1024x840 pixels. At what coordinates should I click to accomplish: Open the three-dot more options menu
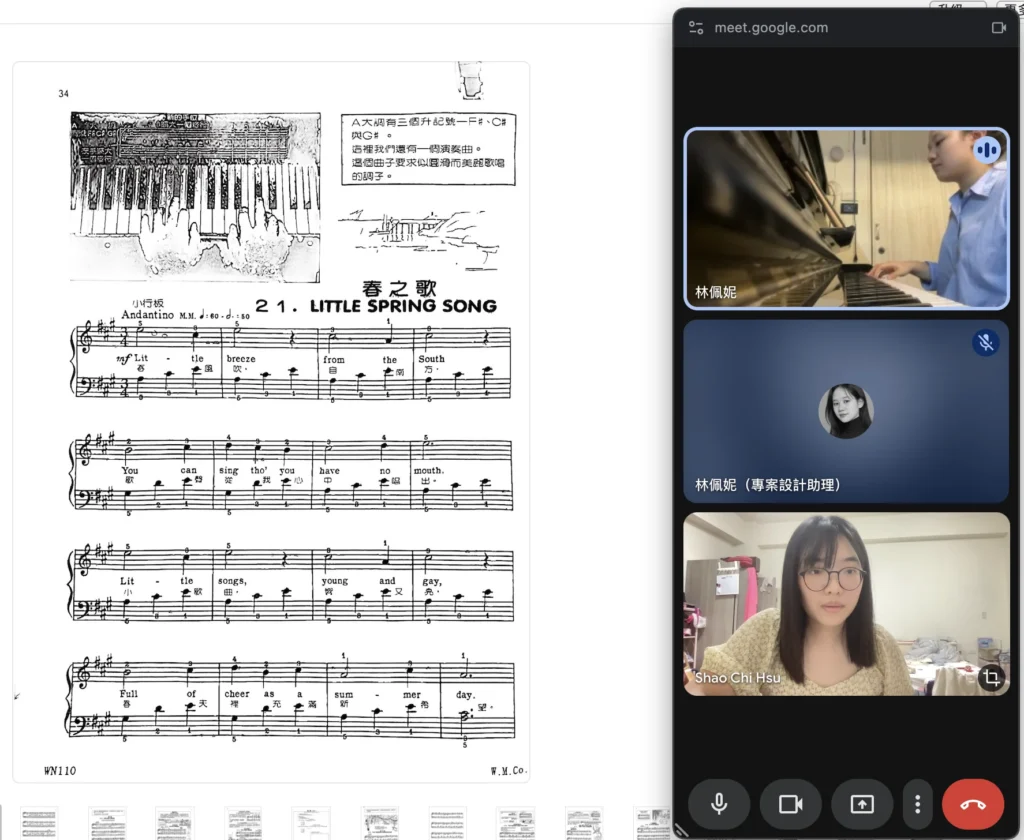[918, 803]
